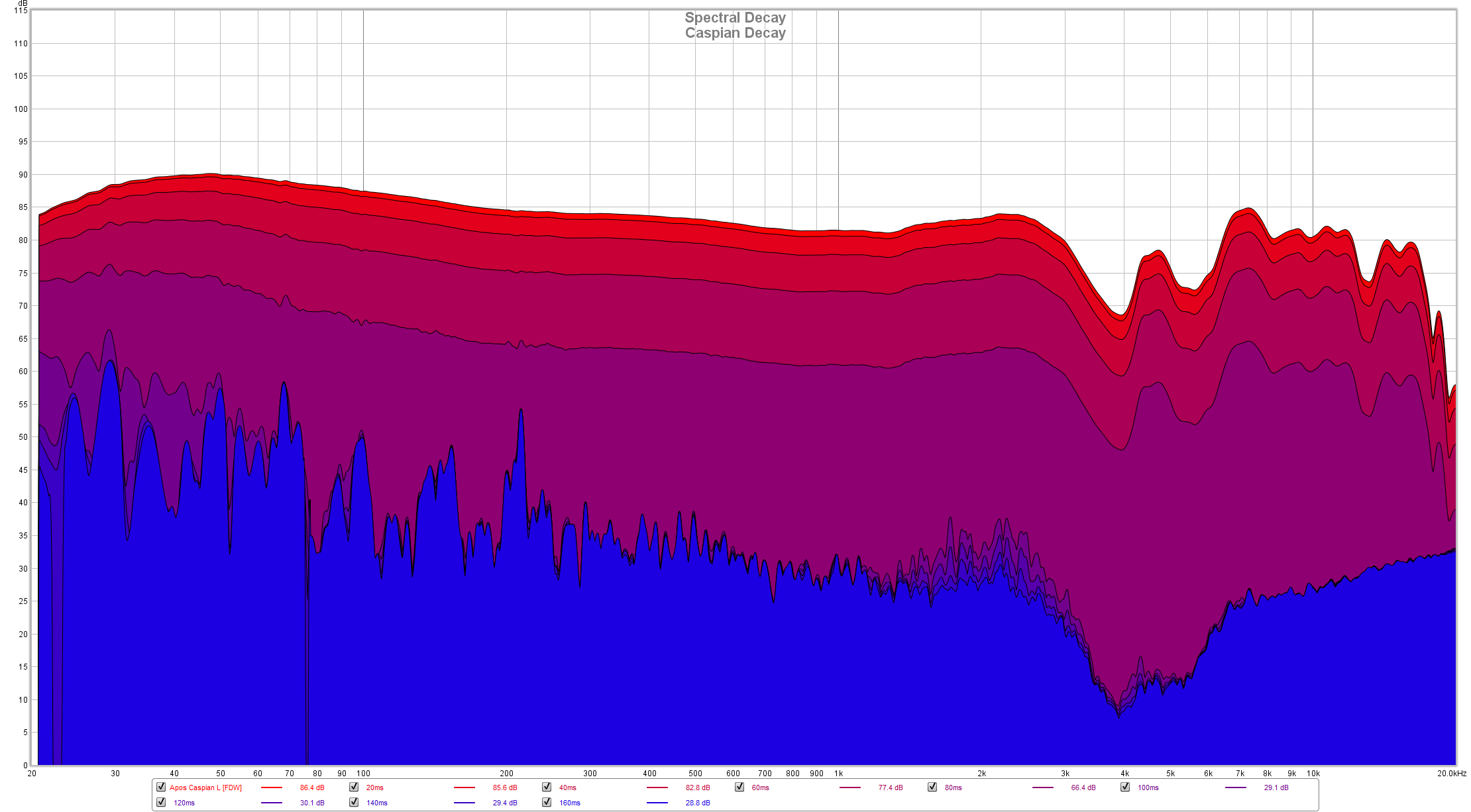Viewport: 1471px width, 812px height.
Task: Click the 86.4 dB legend value
Action: point(312,787)
